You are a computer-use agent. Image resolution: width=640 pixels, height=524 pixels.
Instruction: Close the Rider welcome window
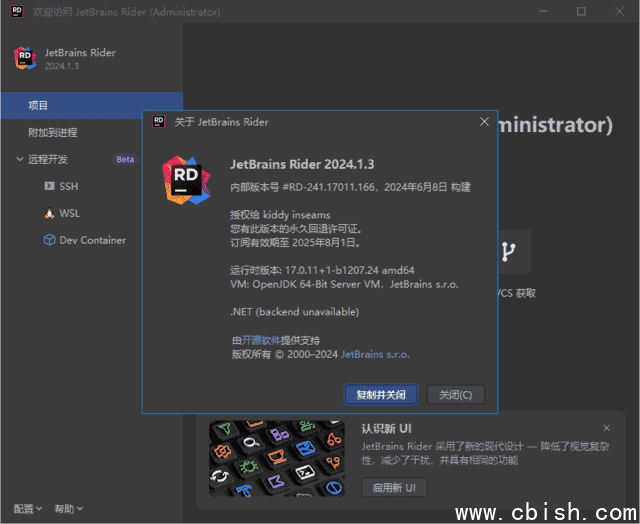coord(619,11)
